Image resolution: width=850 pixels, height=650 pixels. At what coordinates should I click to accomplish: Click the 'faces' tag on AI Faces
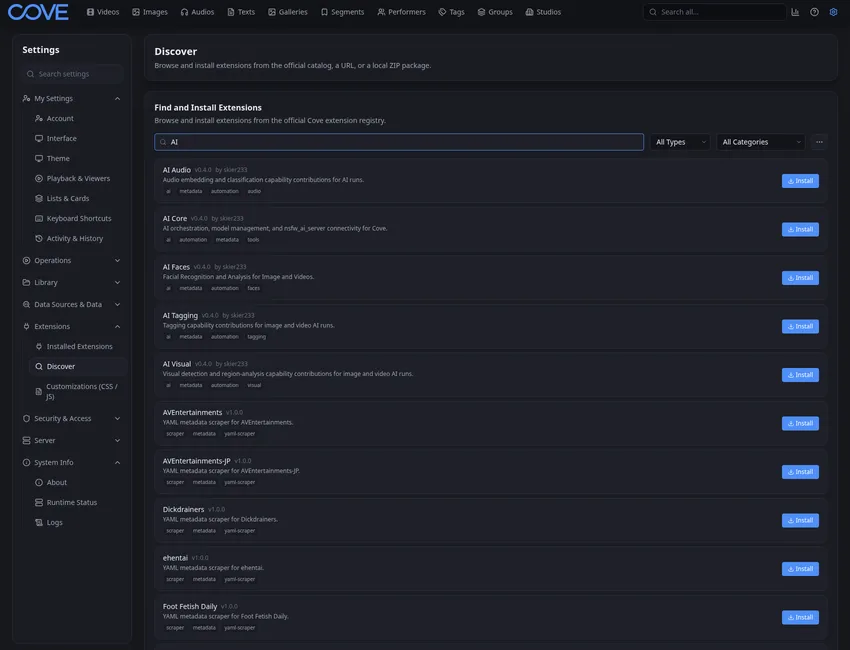(x=254, y=288)
